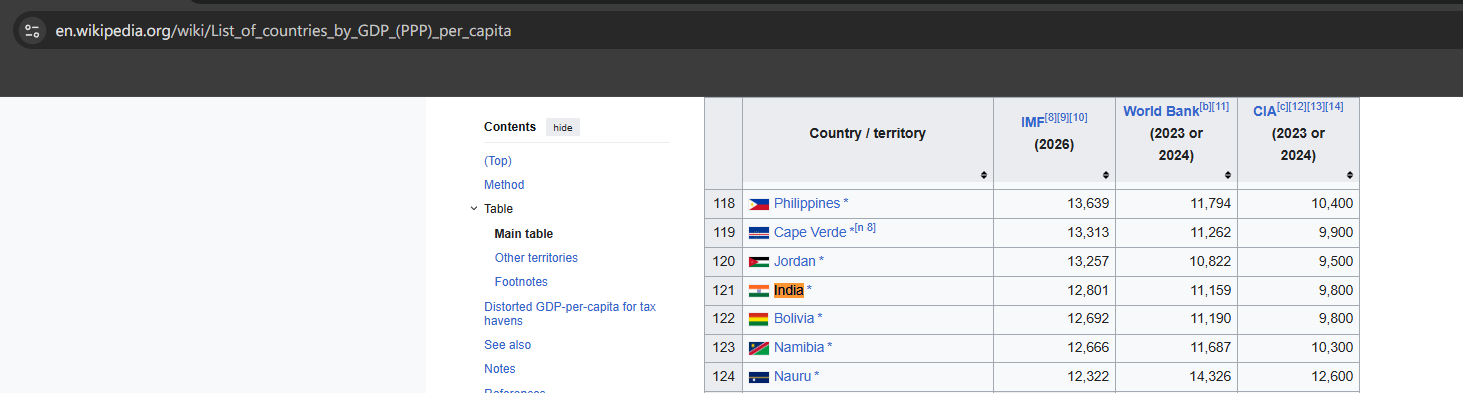Image resolution: width=1463 pixels, height=393 pixels.
Task: Open the World Bank header link
Action: pyautogui.click(x=1161, y=111)
